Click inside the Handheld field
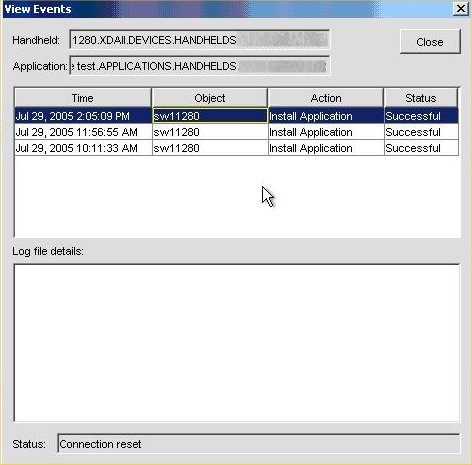 click(200, 40)
